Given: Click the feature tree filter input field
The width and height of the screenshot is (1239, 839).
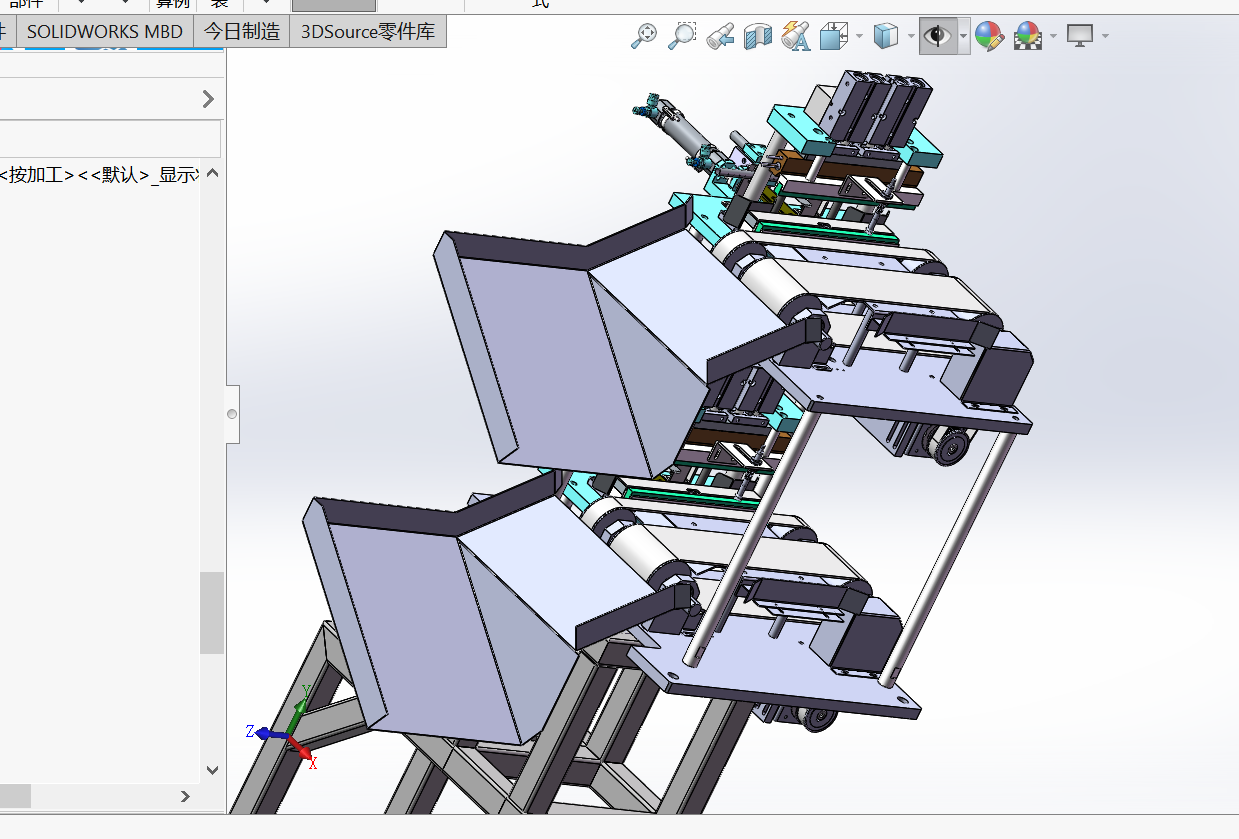Looking at the screenshot, I should click(x=109, y=139).
